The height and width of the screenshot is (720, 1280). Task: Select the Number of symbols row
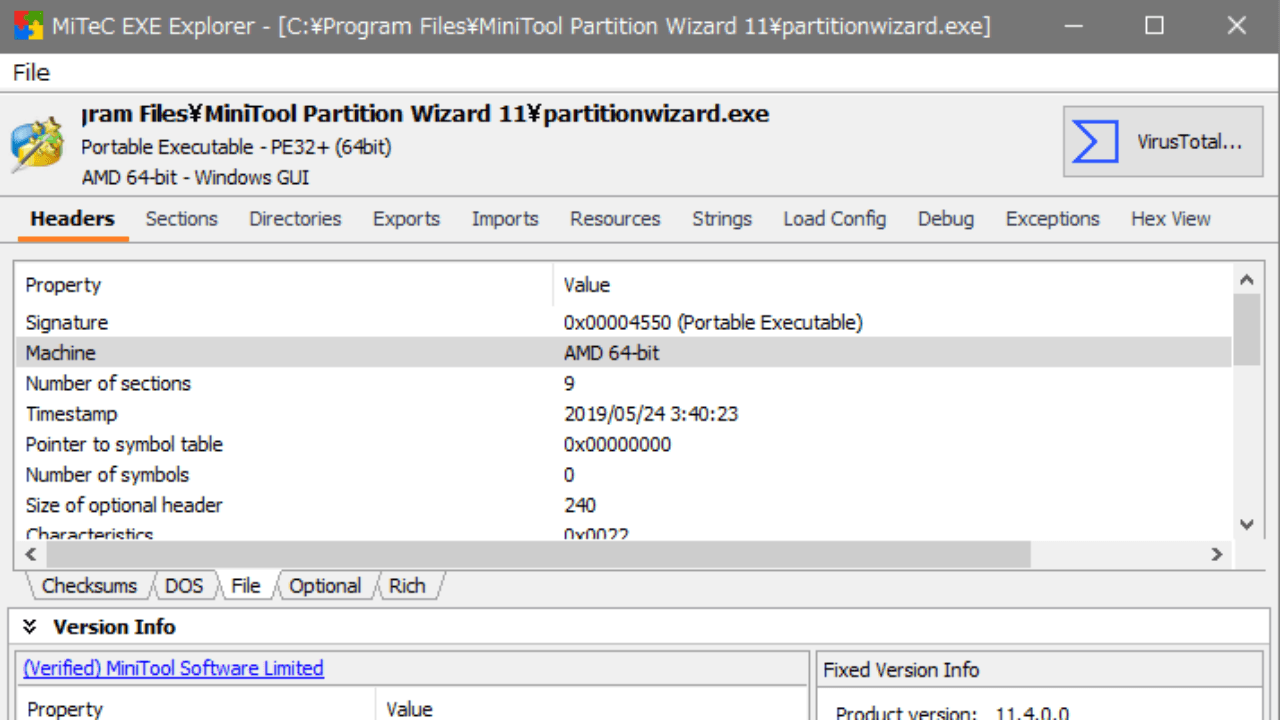pyautogui.click(x=624, y=475)
